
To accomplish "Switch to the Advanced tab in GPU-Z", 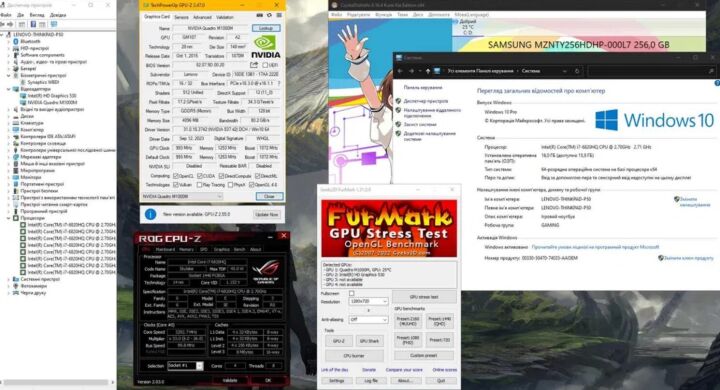I will (202, 17).
